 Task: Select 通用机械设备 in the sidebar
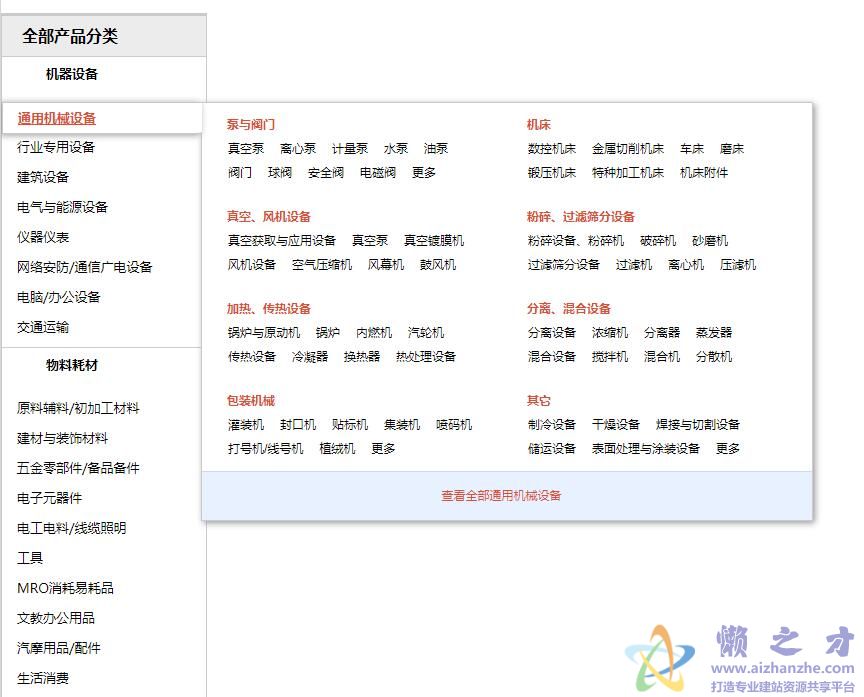click(x=57, y=118)
